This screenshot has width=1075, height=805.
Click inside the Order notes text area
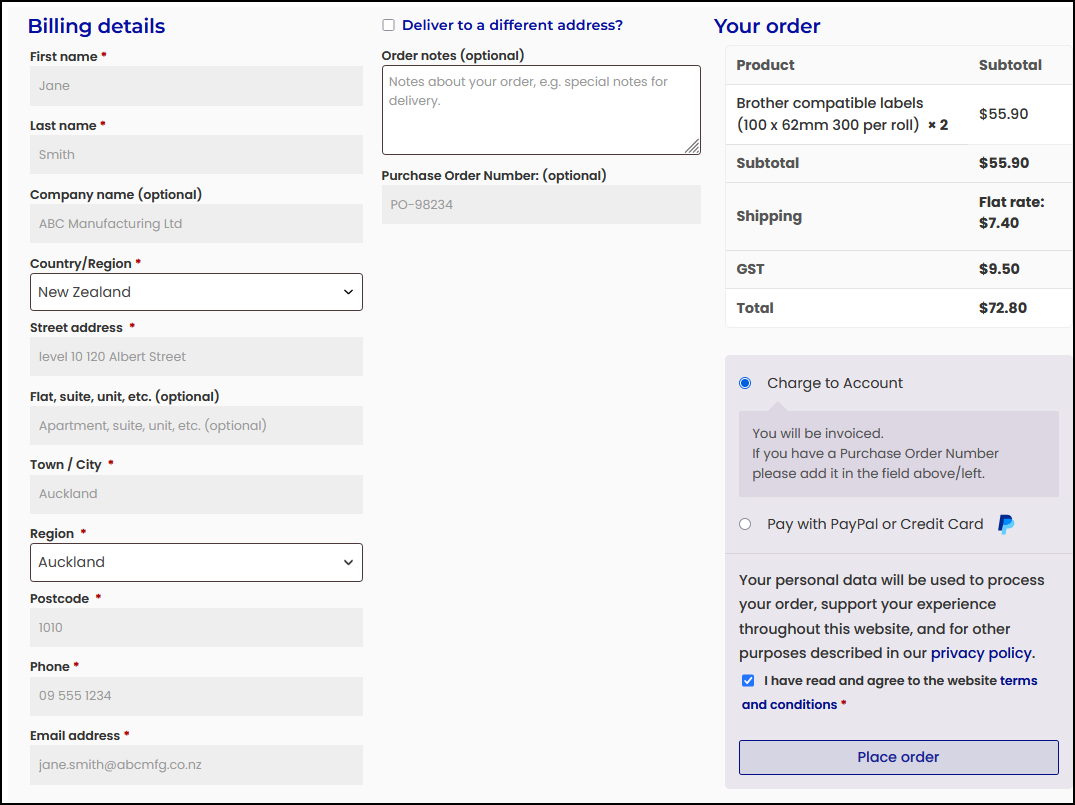click(x=541, y=110)
